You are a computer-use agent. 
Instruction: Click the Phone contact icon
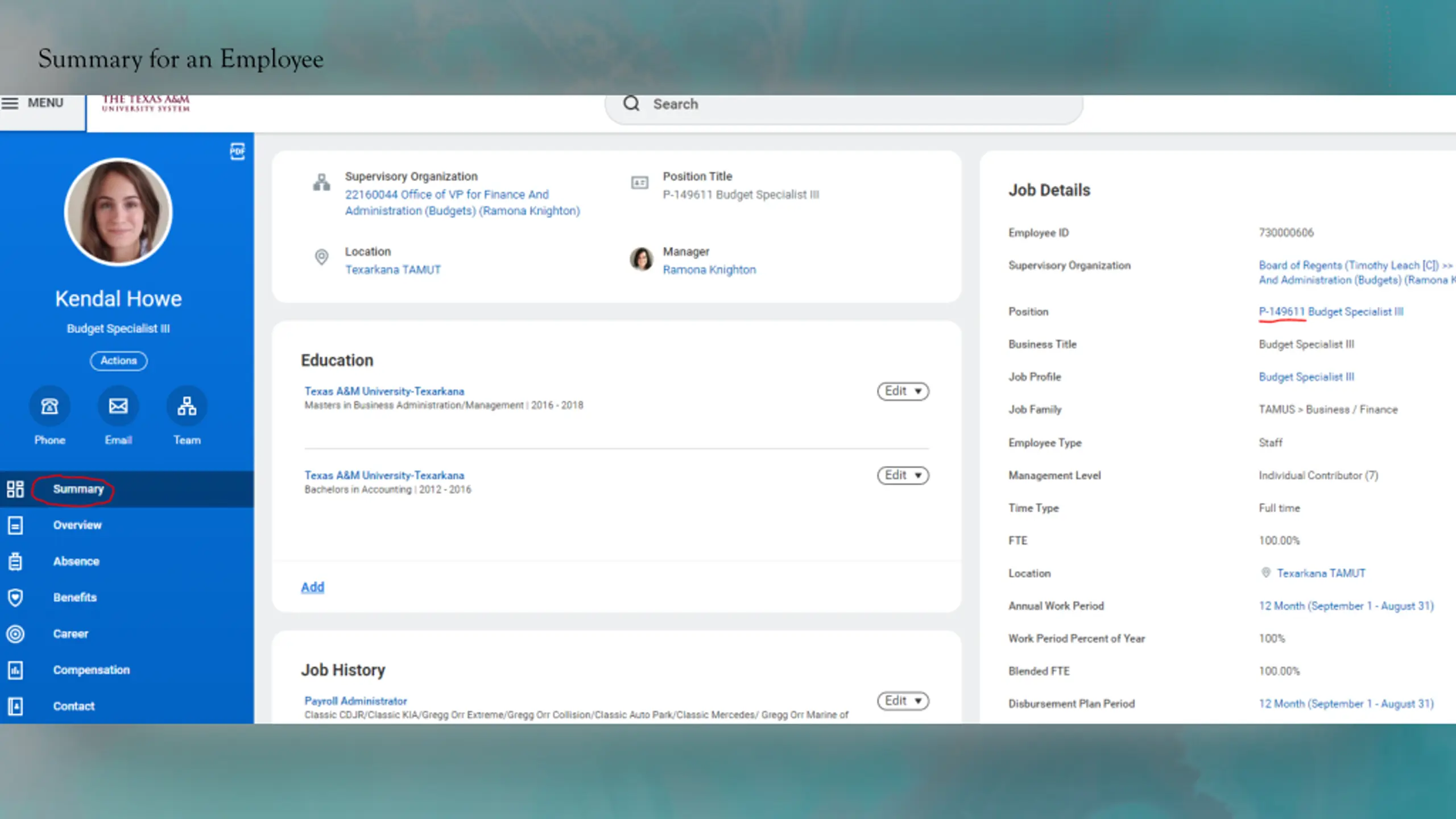coord(49,406)
